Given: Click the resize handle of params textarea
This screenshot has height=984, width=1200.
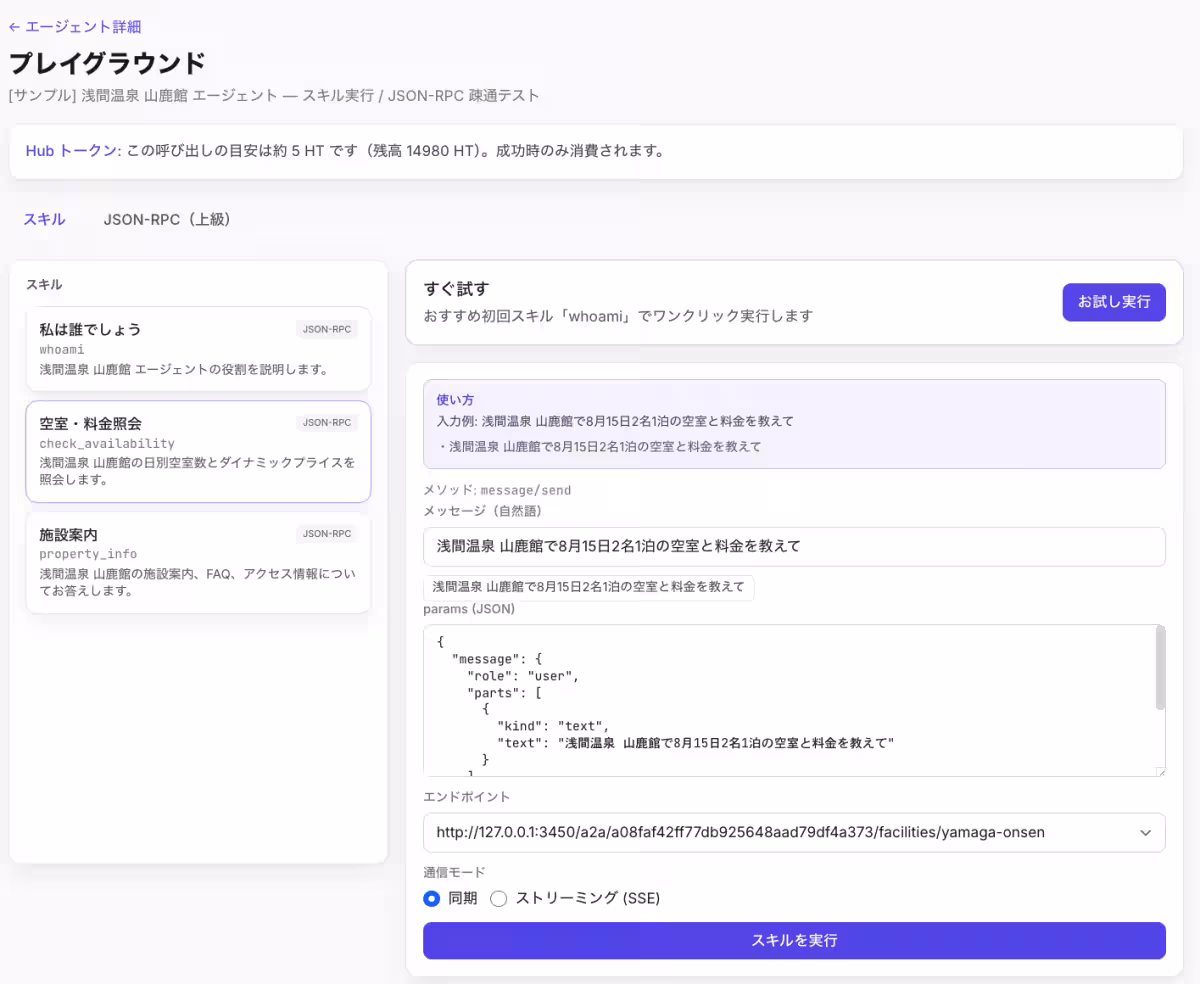Looking at the screenshot, I should coord(1160,771).
